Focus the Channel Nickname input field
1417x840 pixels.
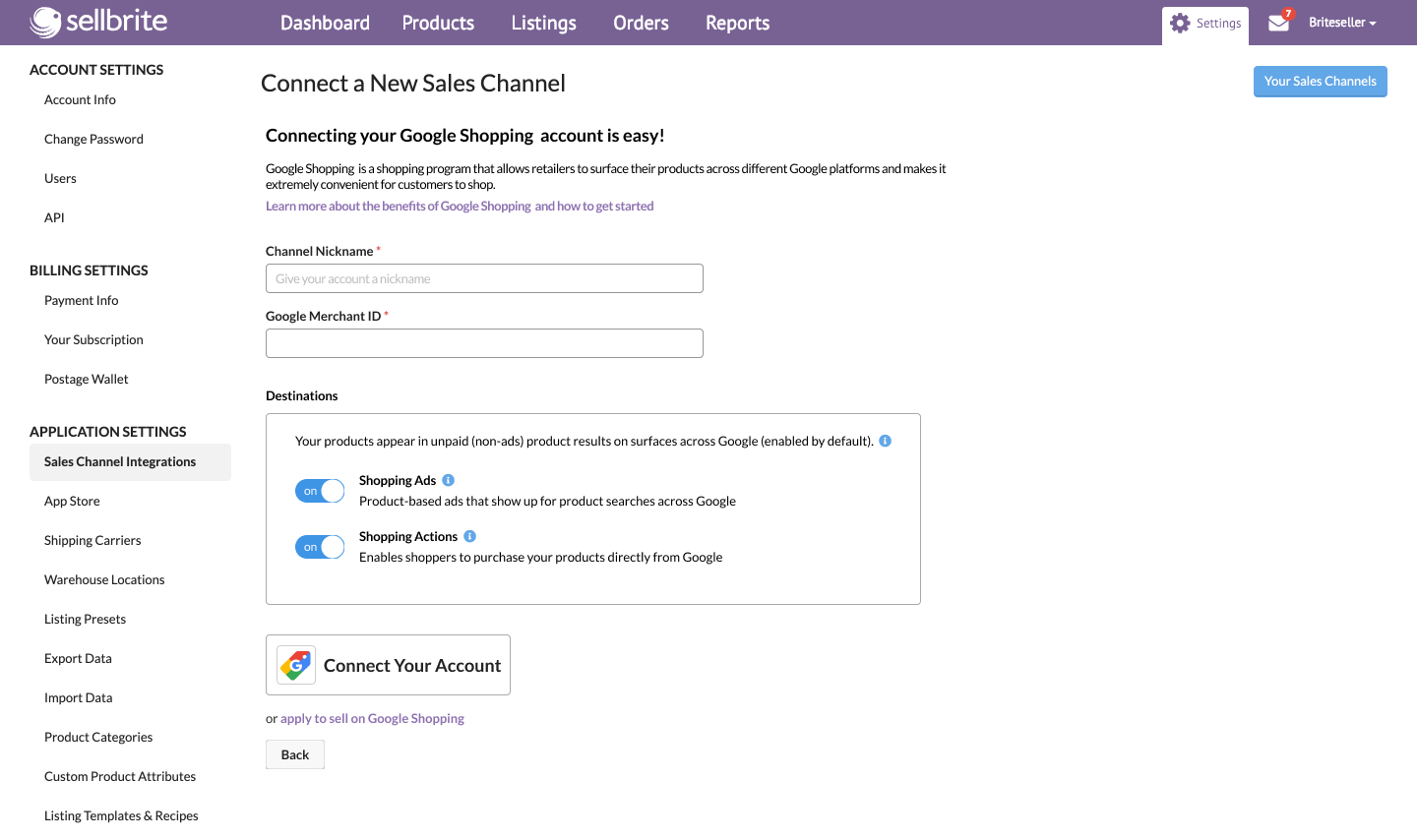[484, 278]
